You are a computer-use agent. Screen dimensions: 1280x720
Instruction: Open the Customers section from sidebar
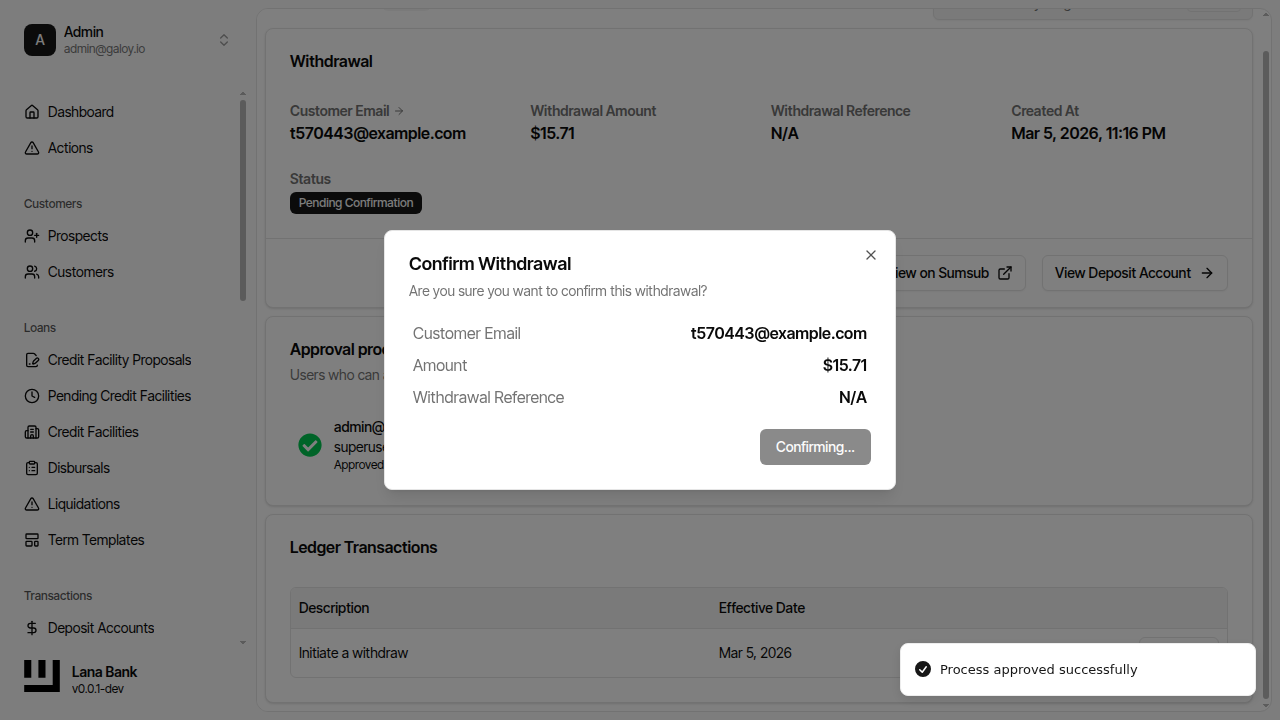79,272
